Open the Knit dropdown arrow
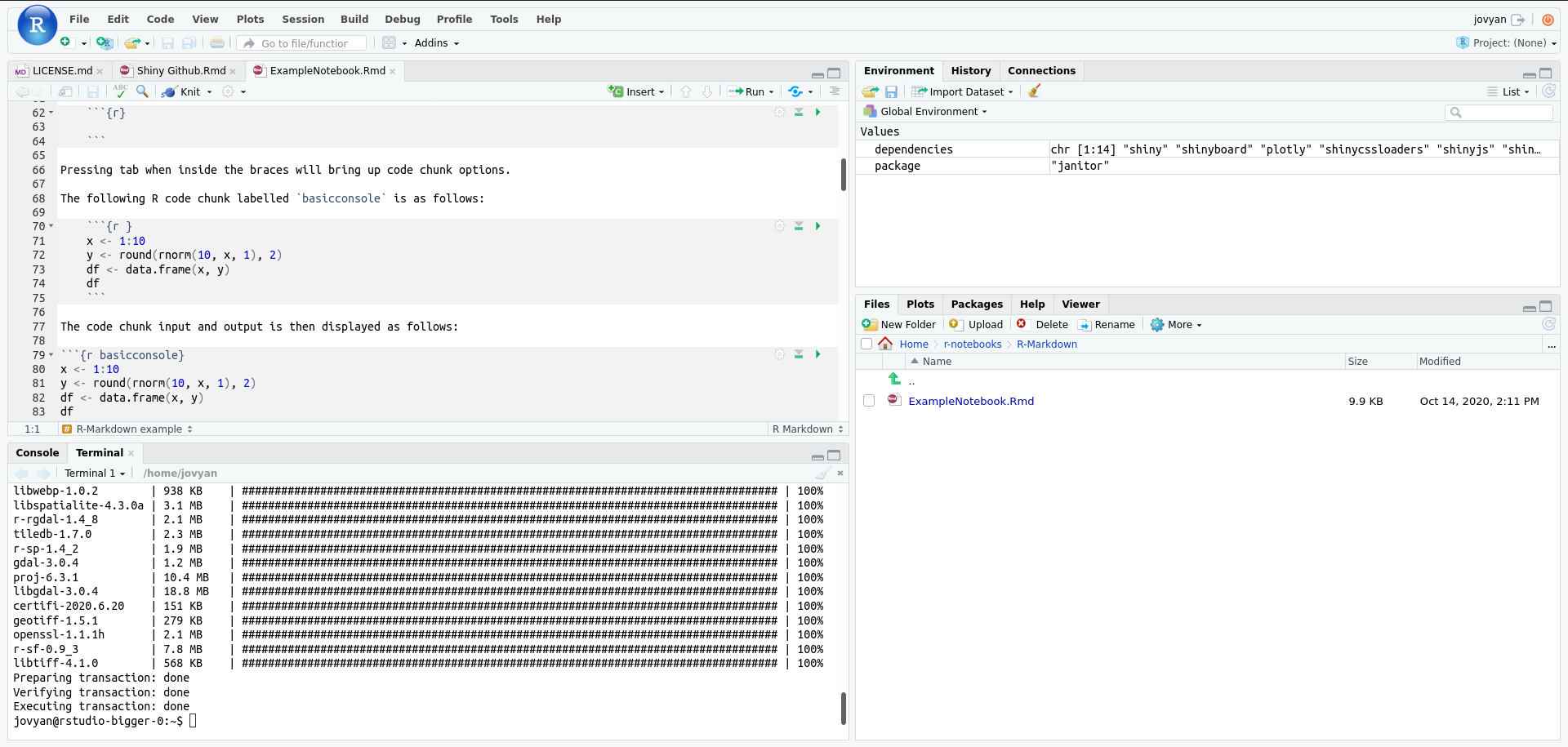The width and height of the screenshot is (1568, 747). 210,91
